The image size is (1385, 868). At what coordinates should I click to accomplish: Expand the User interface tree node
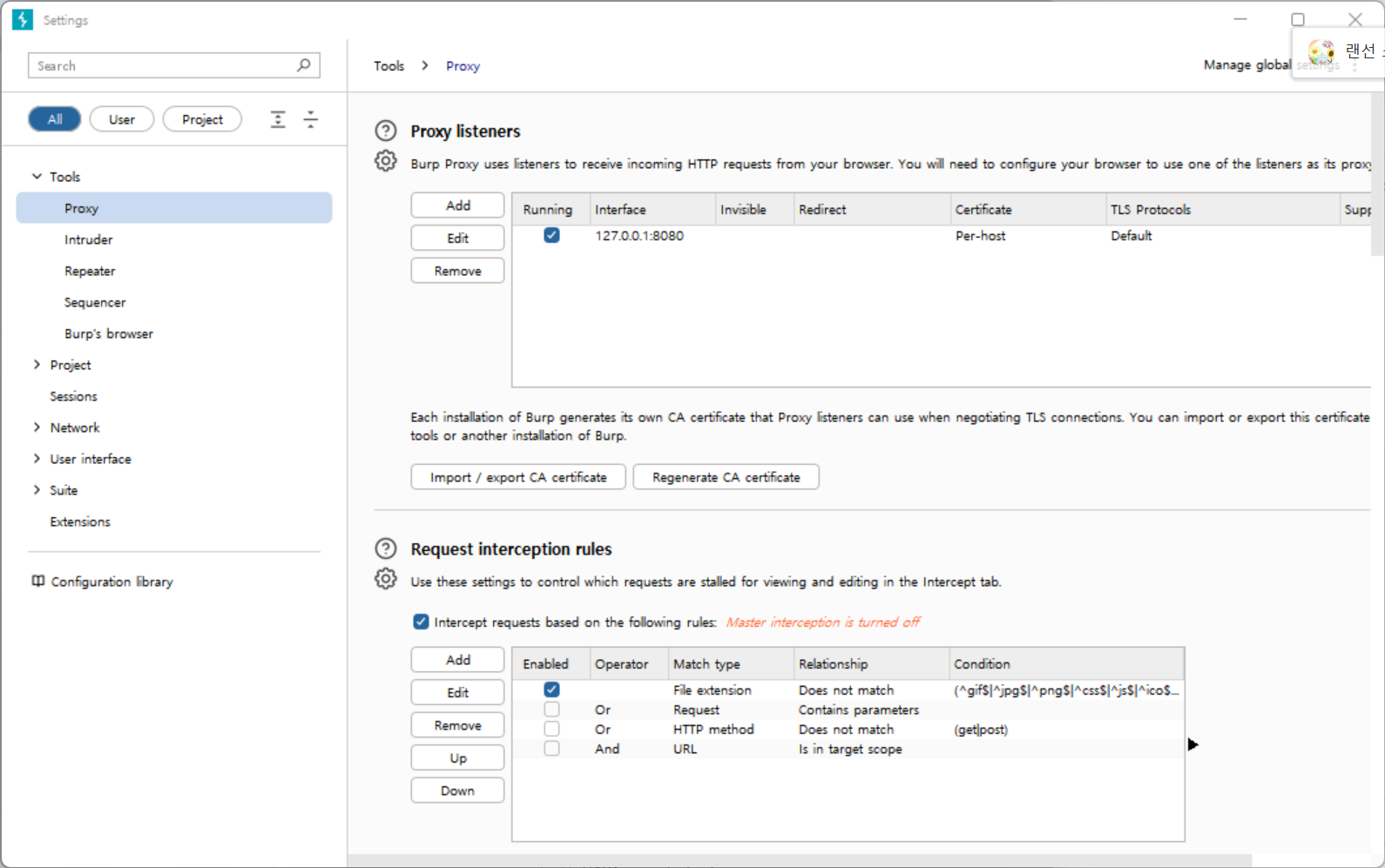[37, 458]
